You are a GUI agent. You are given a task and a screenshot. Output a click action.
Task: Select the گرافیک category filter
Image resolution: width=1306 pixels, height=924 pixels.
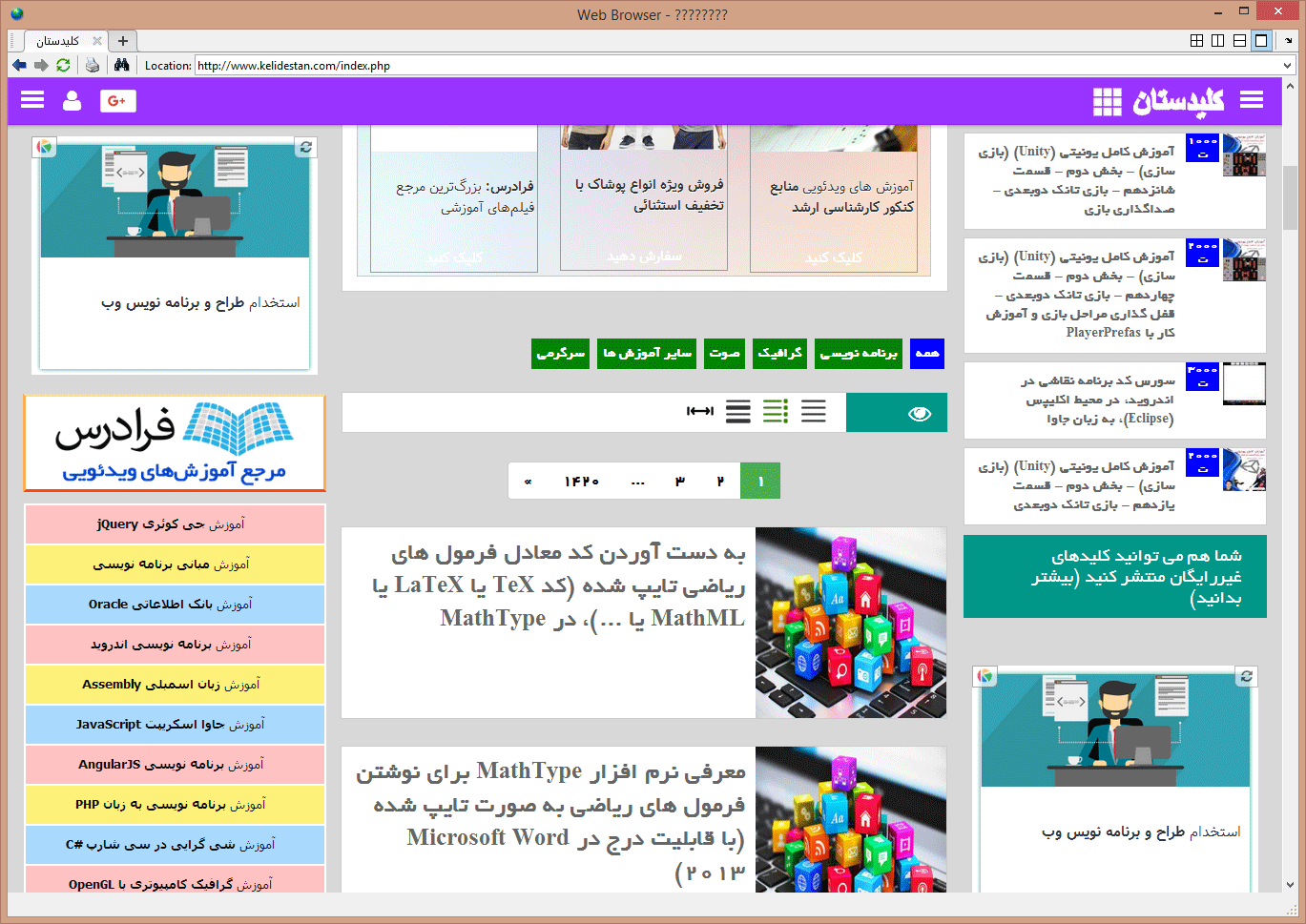click(x=779, y=353)
